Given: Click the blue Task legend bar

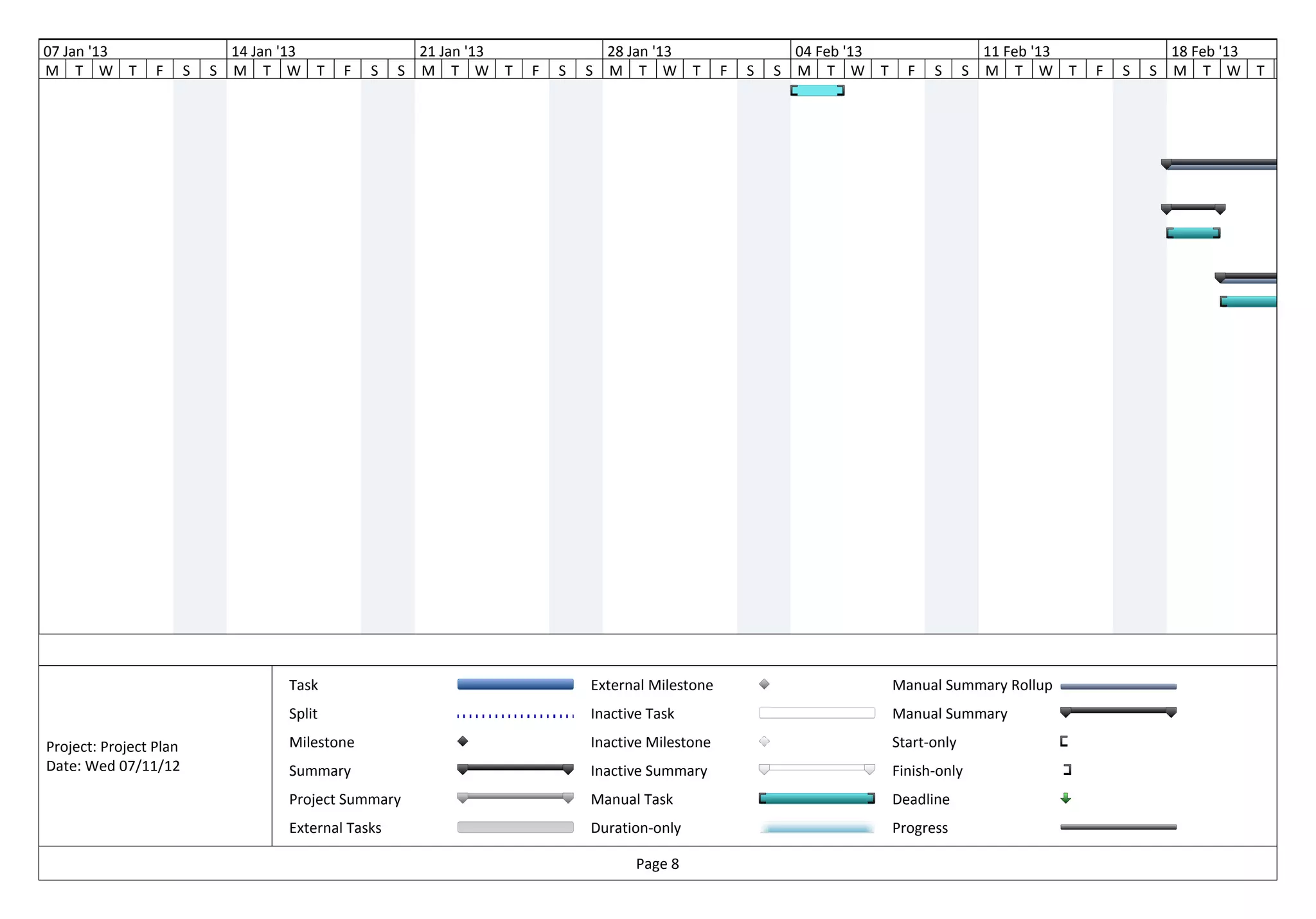Looking at the screenshot, I should (515, 684).
